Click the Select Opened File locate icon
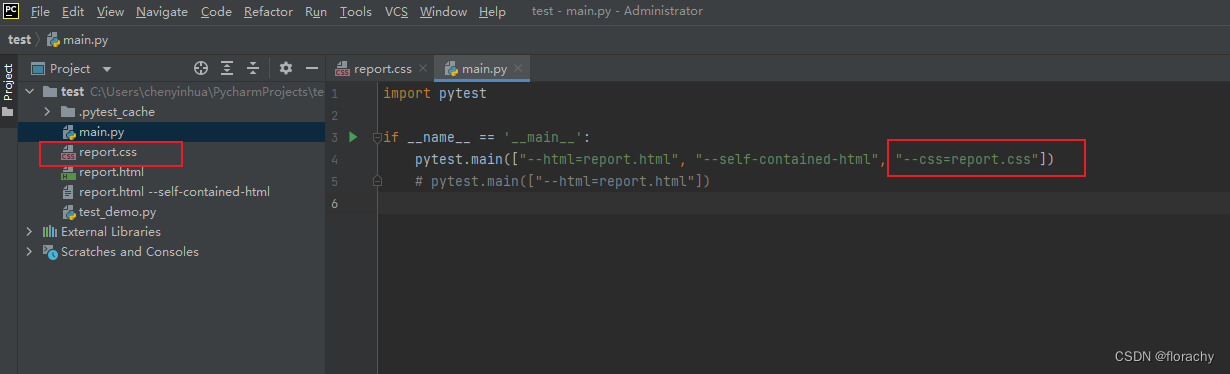This screenshot has width=1230, height=374. 200,68
